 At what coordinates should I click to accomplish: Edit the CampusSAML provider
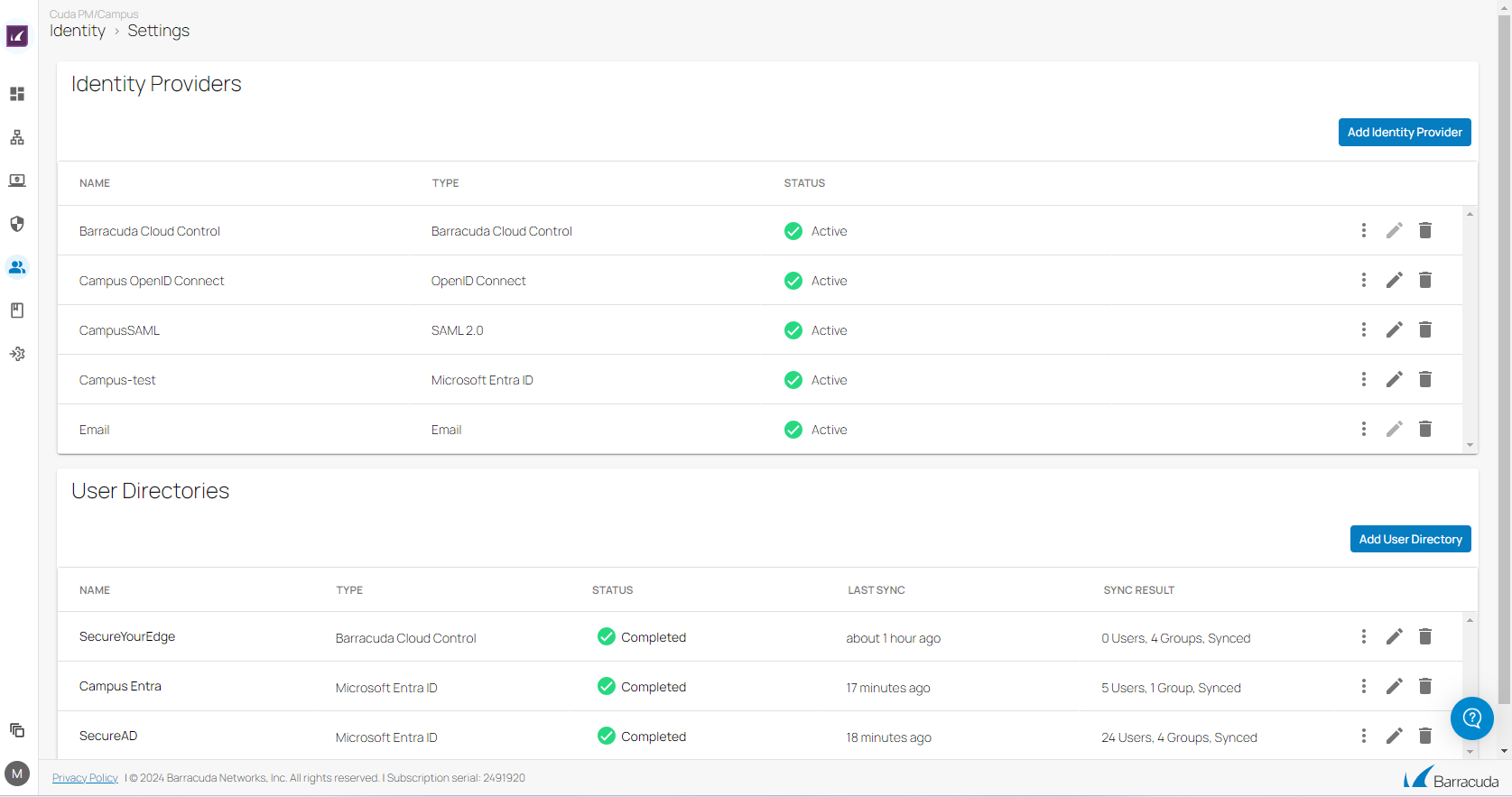click(x=1395, y=329)
